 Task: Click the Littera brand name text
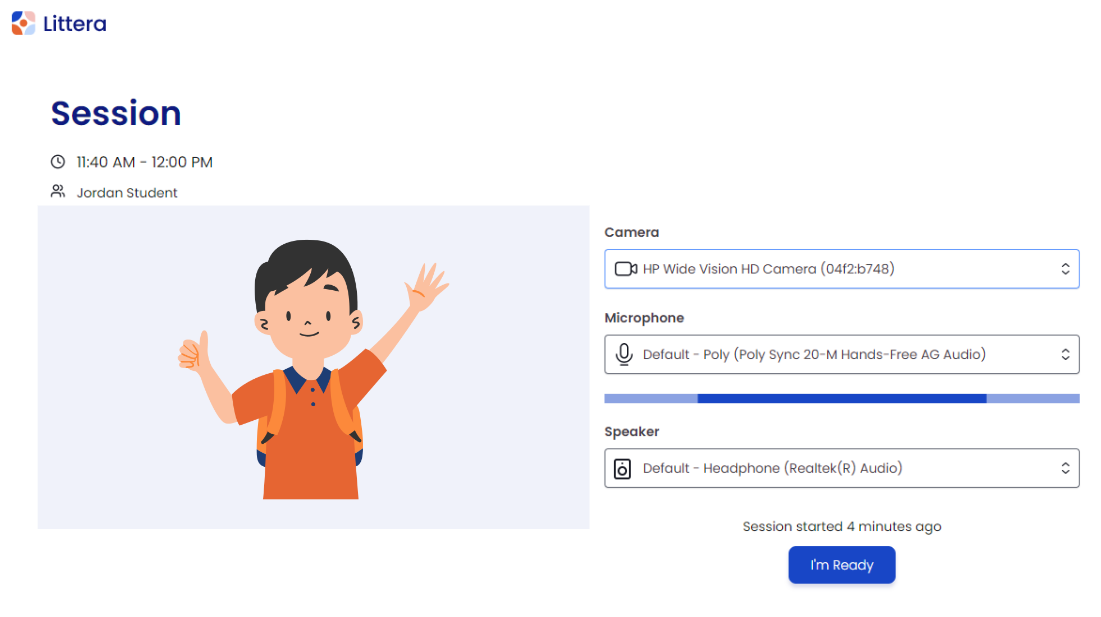click(75, 24)
